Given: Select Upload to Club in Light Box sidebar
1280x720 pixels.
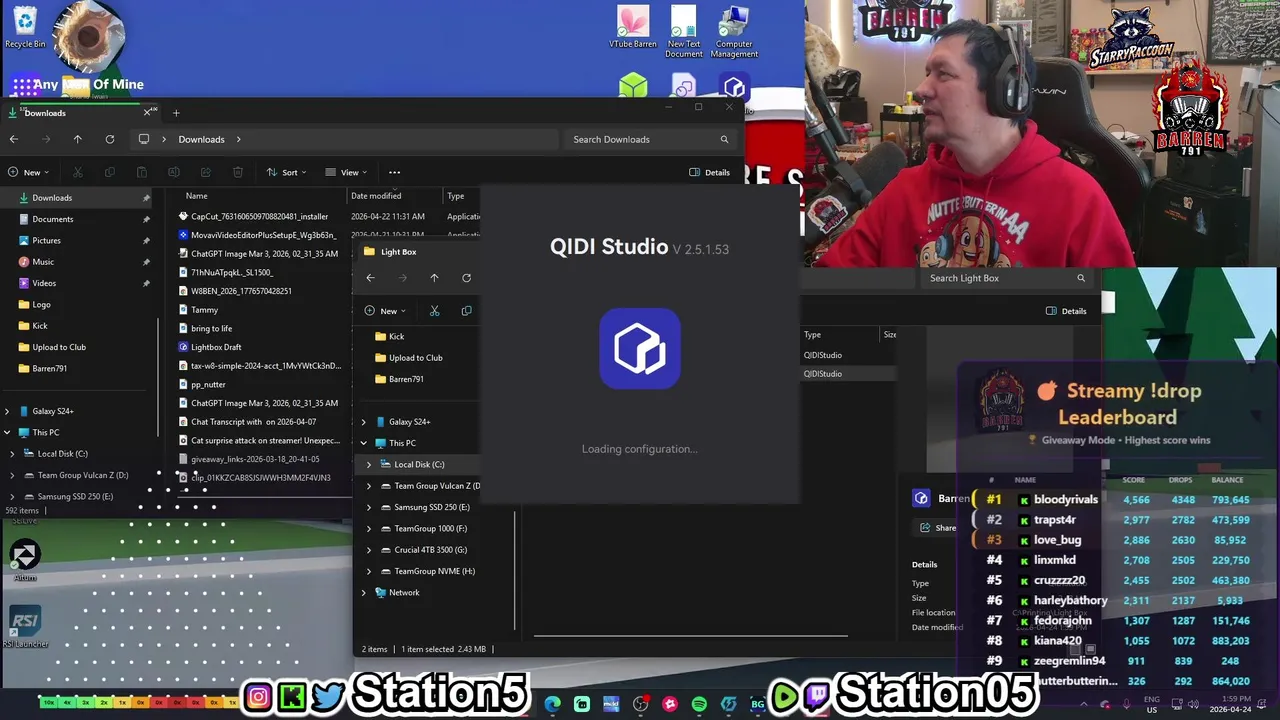Looking at the screenshot, I should pyautogui.click(x=415, y=358).
